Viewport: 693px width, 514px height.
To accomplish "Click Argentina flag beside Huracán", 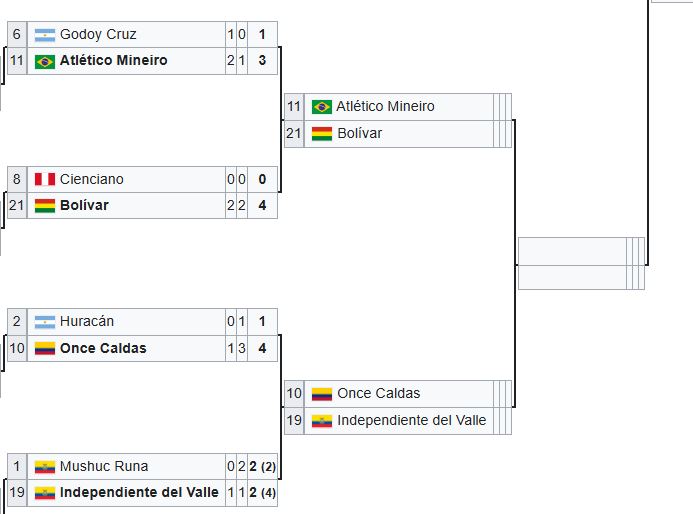I will click(44, 322).
